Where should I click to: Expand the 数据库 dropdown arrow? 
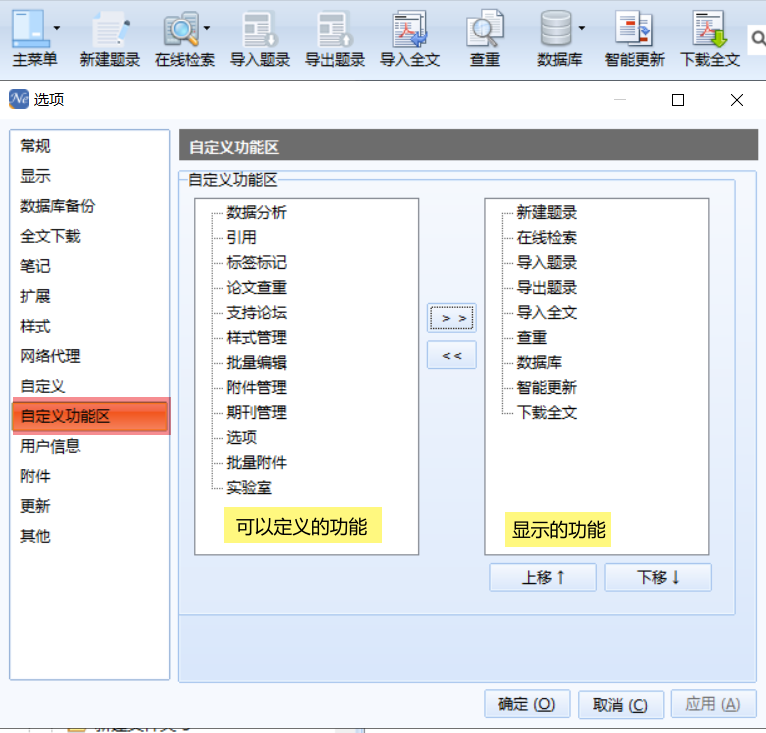coord(581,28)
